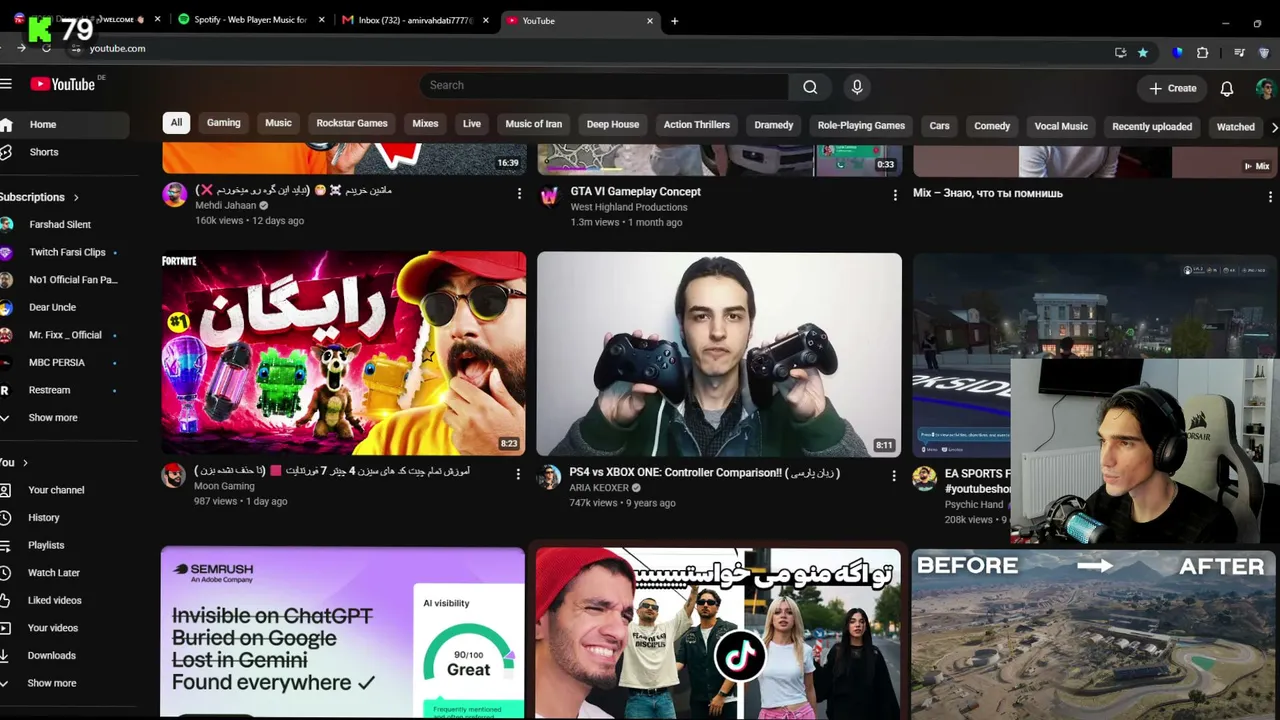Filter by Action Thrillers
Image resolution: width=1280 pixels, height=720 pixels.
click(x=697, y=125)
